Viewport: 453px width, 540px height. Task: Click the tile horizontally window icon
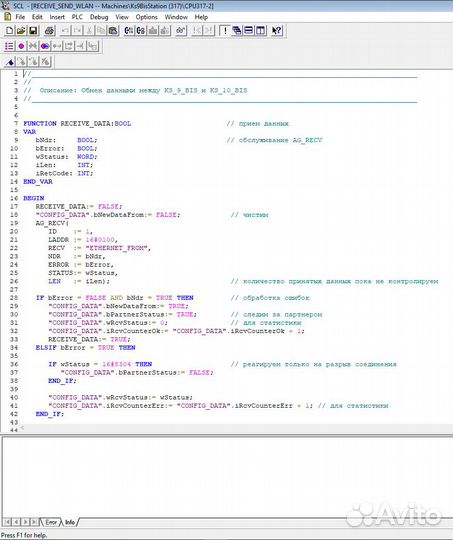pos(248,31)
